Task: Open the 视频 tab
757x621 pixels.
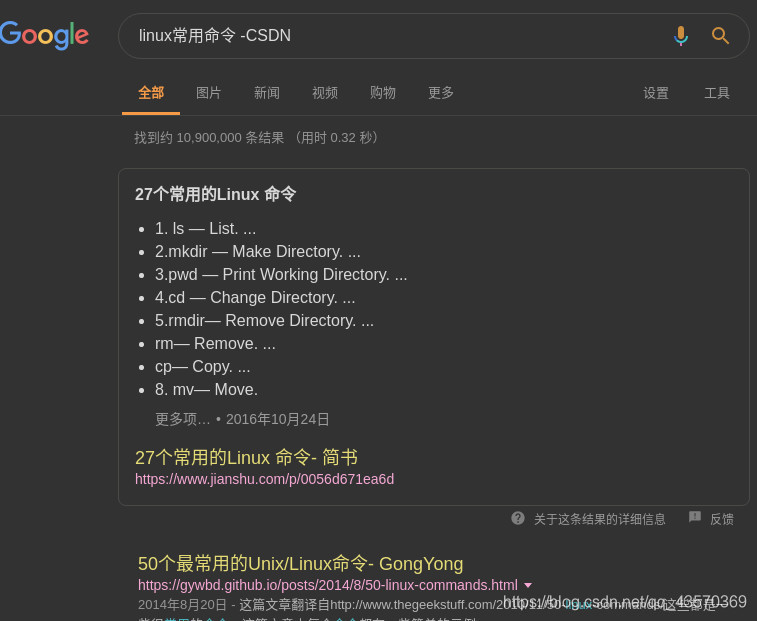Action: point(324,93)
